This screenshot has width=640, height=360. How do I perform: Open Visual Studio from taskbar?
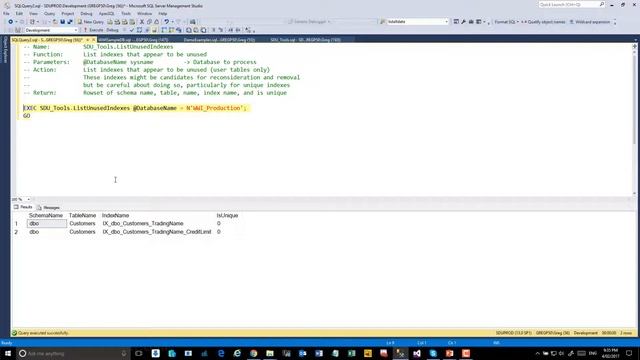(417, 353)
